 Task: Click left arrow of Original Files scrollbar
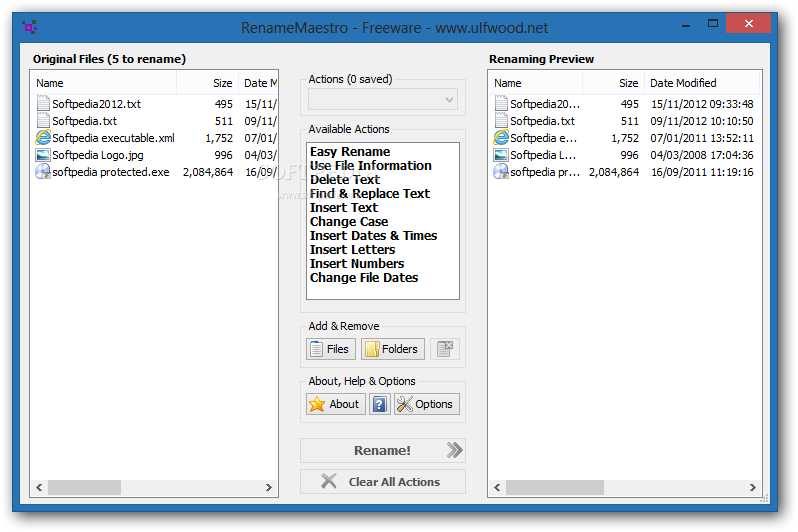point(39,488)
